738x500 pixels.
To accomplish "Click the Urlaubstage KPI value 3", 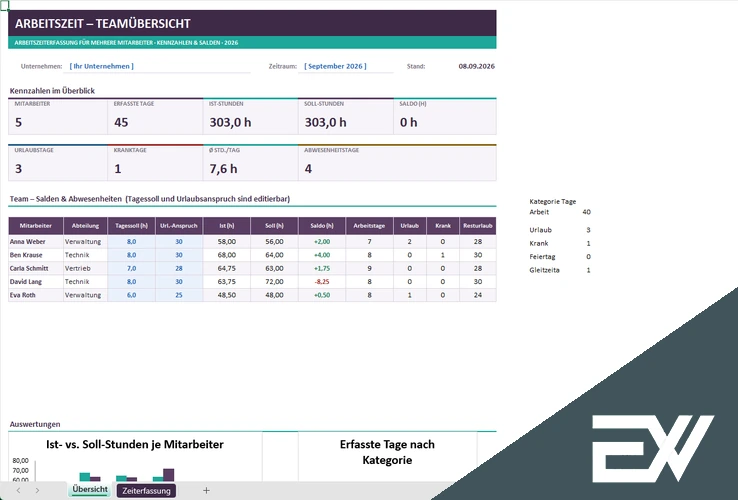I will [18, 169].
